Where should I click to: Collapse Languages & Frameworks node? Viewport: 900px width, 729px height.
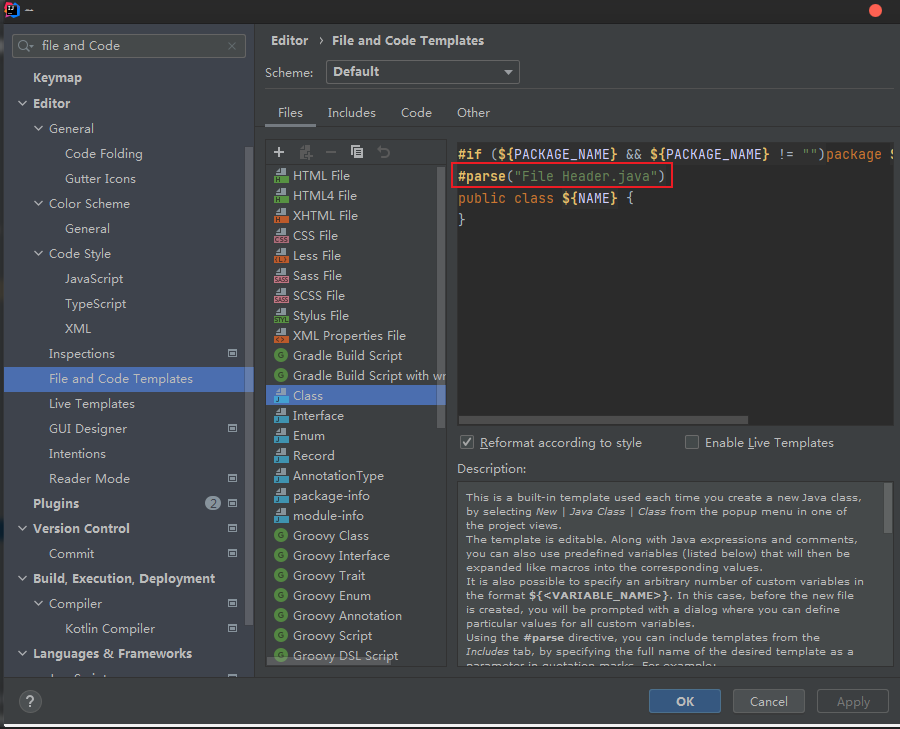point(22,654)
